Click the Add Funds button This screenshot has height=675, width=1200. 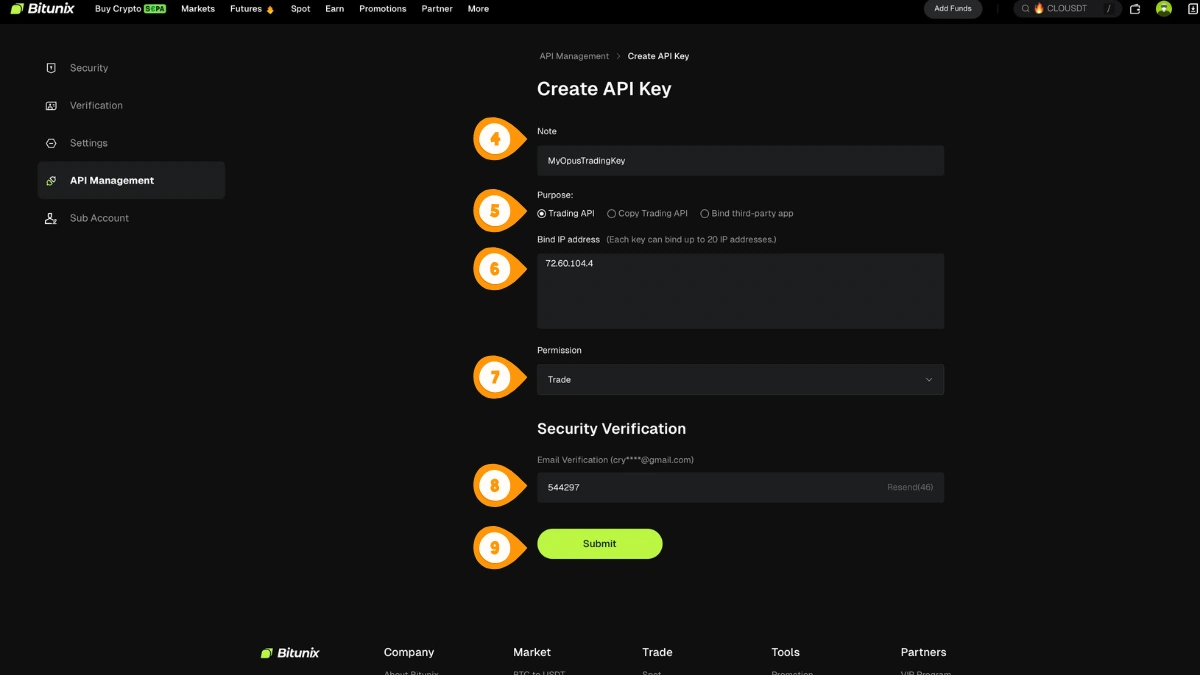point(953,9)
